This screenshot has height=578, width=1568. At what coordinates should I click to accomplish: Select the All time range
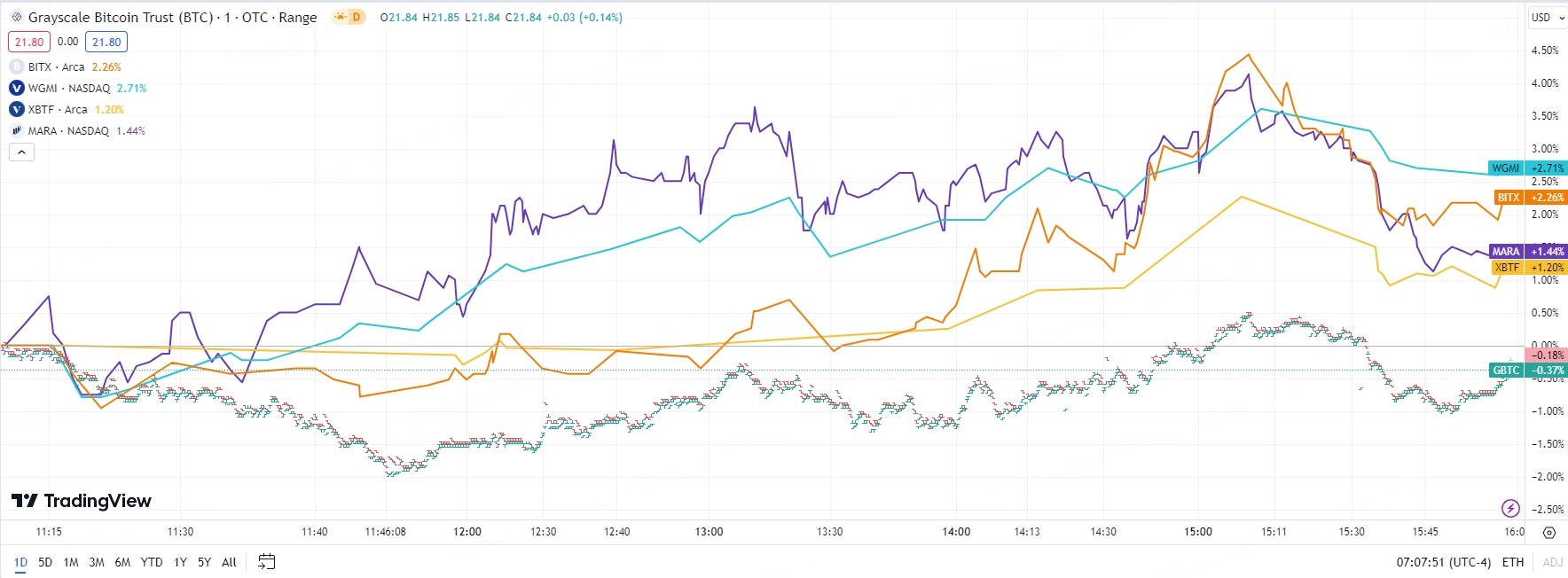click(x=229, y=562)
